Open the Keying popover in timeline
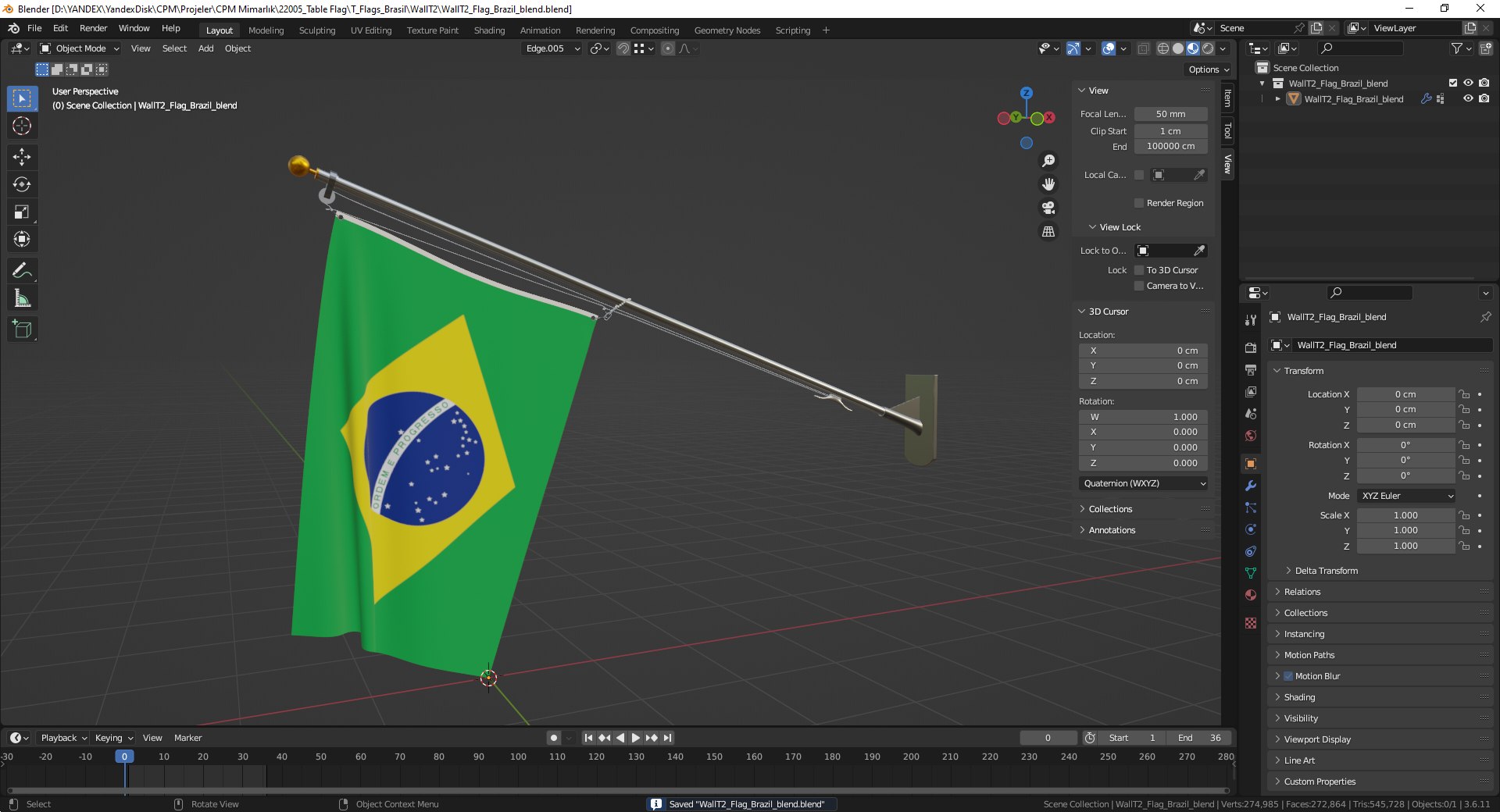 click(x=114, y=738)
